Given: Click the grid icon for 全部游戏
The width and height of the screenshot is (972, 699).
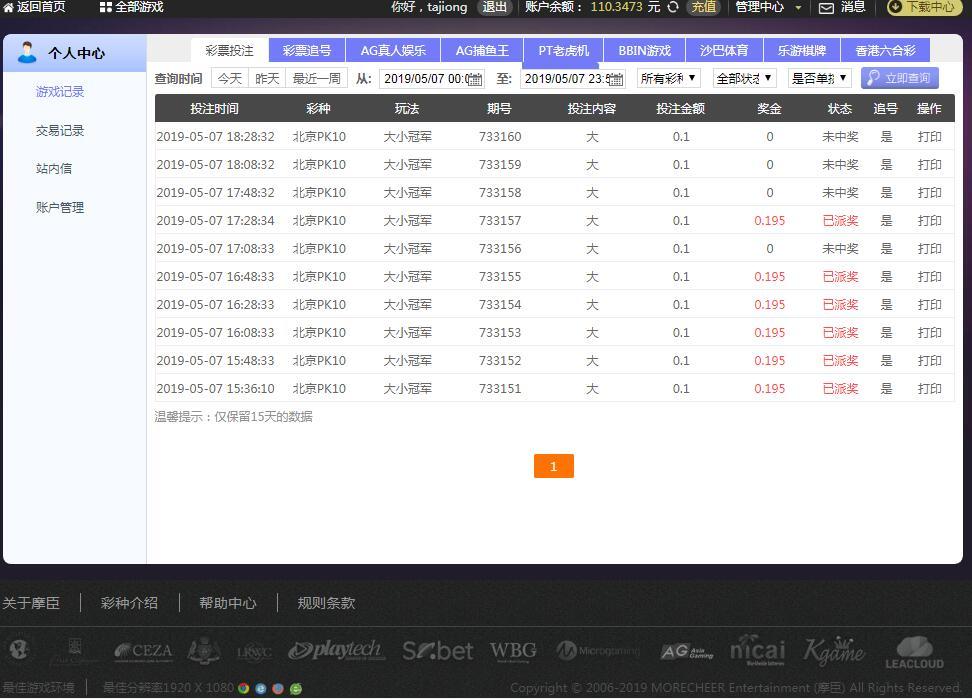Looking at the screenshot, I should pyautogui.click(x=105, y=7).
